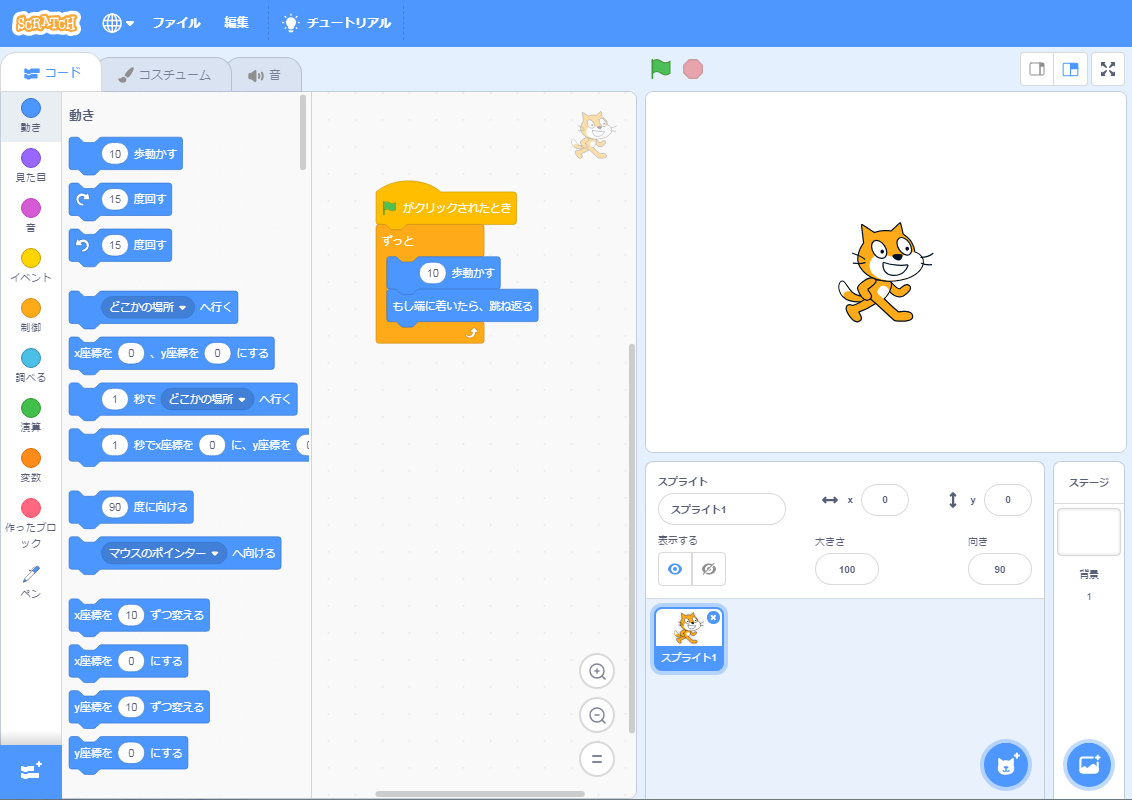Select the スプライト1 sprite thumbnail
The image size is (1132, 800).
coord(689,639)
